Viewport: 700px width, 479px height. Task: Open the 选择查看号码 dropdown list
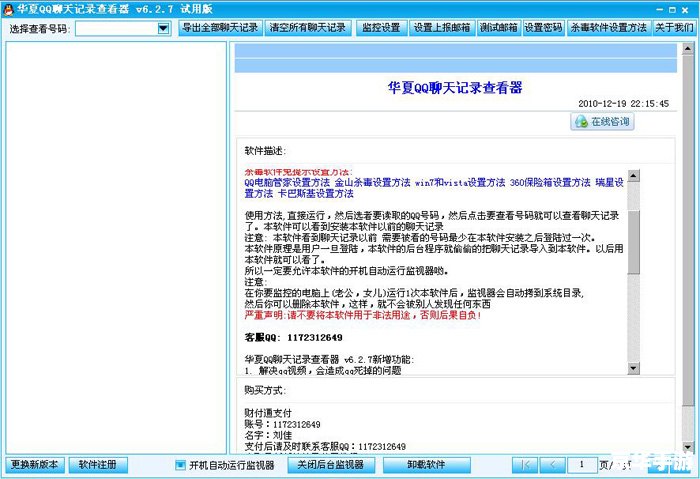[164, 28]
